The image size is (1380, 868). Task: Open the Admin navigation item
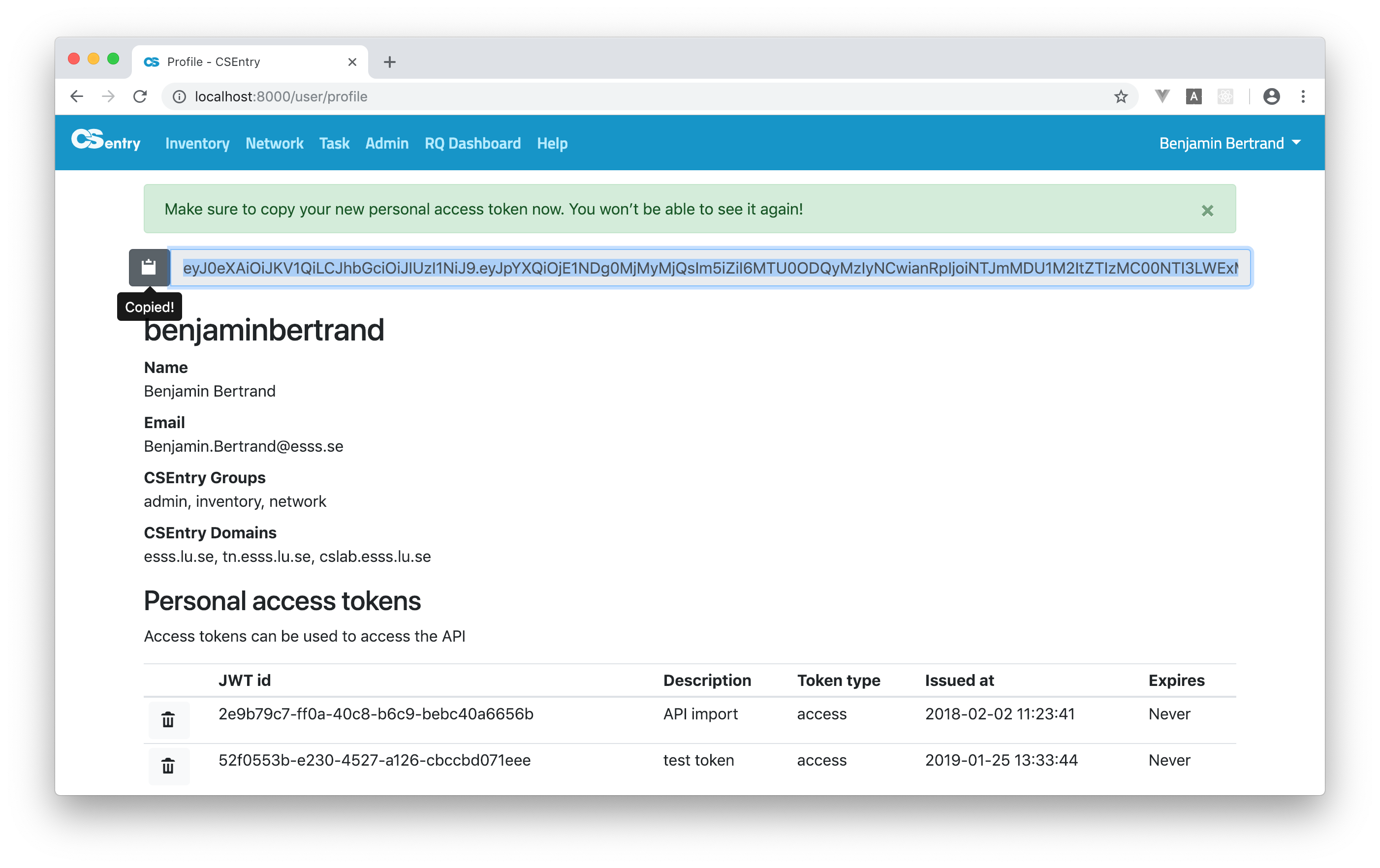(x=387, y=143)
